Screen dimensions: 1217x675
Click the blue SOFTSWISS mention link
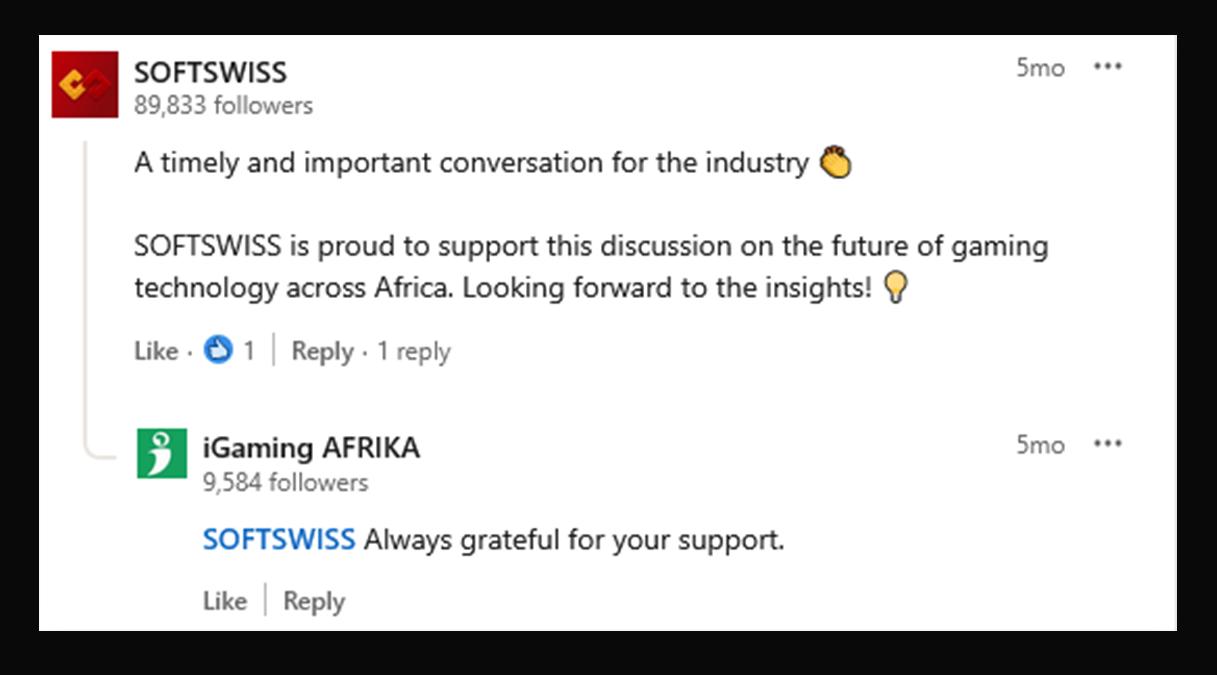coord(278,540)
